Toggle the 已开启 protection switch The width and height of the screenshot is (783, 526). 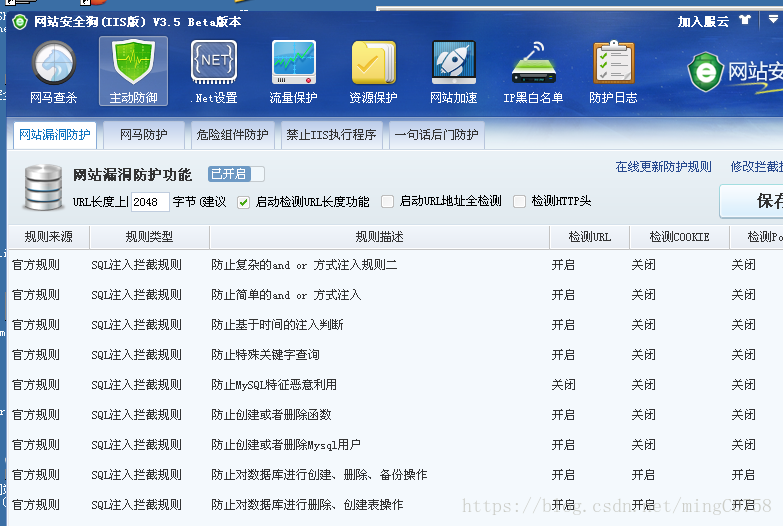tap(236, 174)
